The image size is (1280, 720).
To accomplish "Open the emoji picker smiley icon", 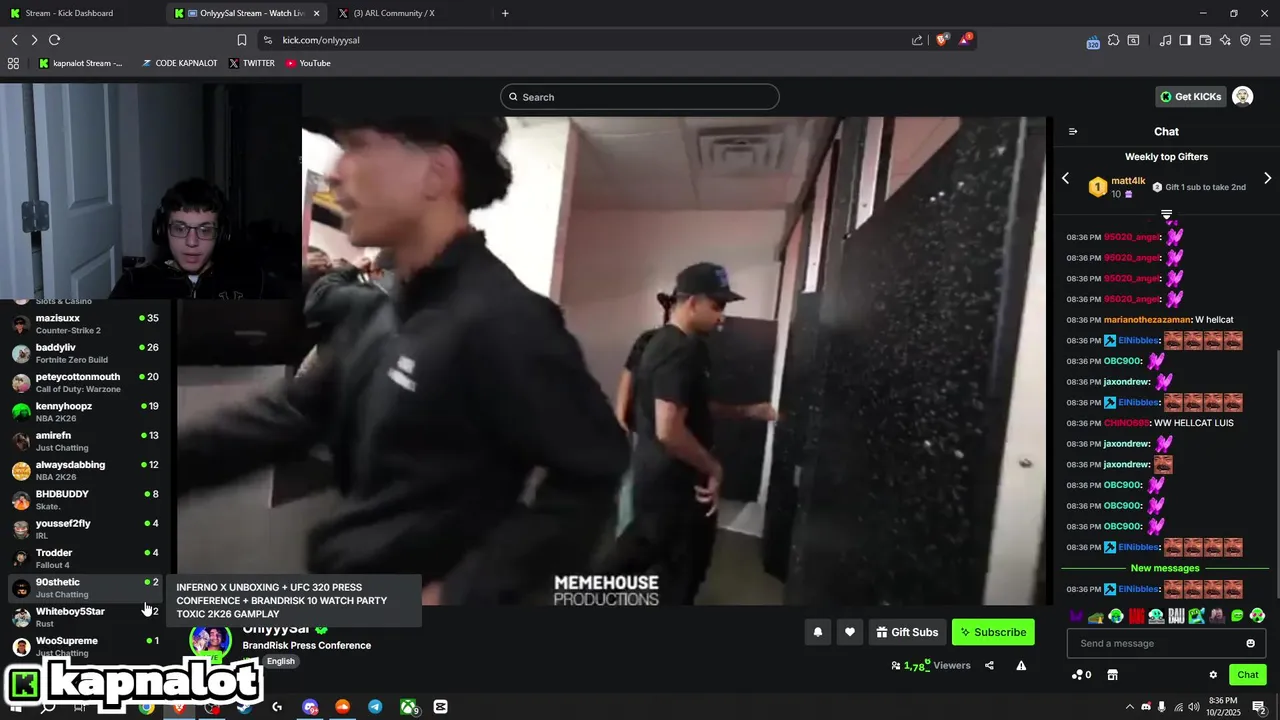I will [x=1251, y=643].
